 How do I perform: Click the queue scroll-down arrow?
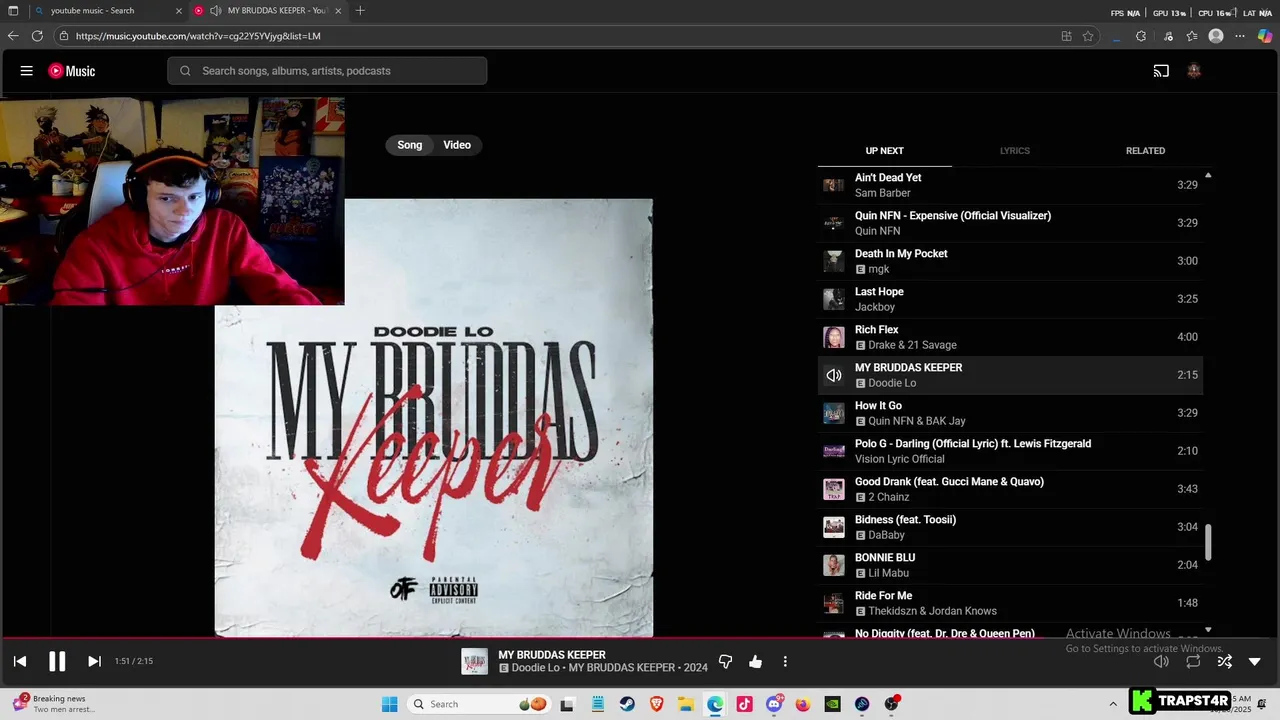click(x=1208, y=630)
